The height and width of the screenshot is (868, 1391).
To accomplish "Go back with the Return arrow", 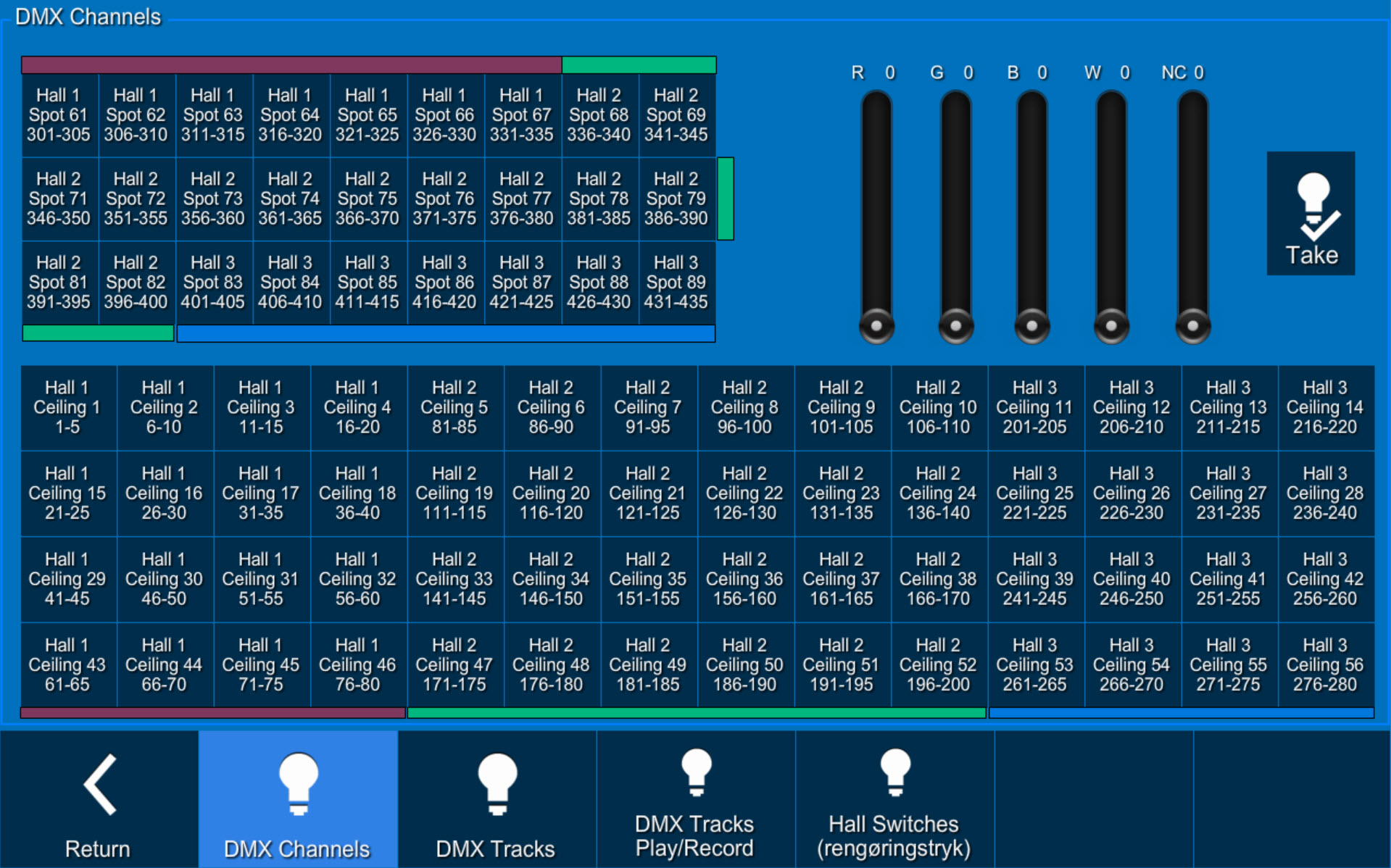I will 99,800.
